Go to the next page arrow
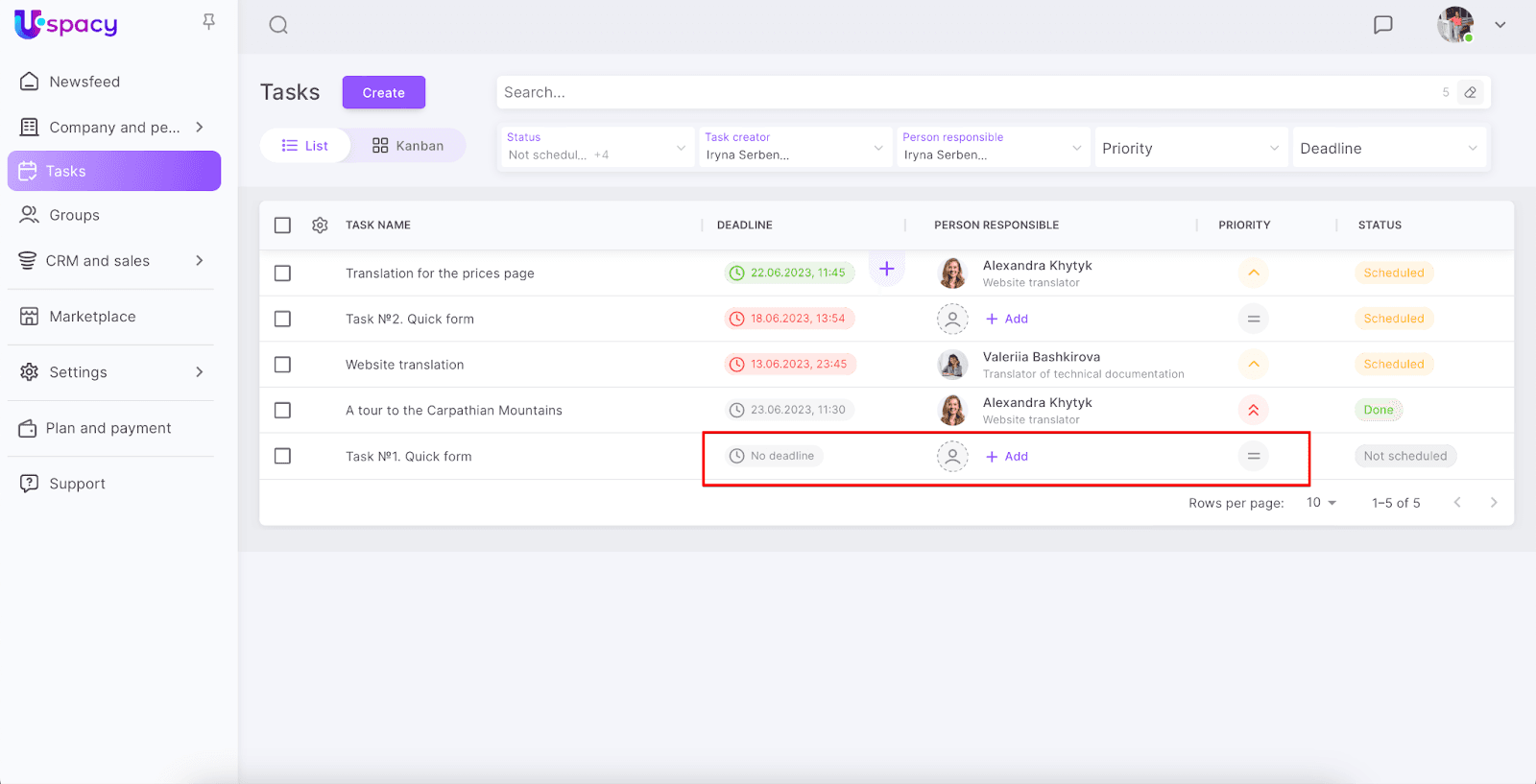The width and height of the screenshot is (1536, 784). (x=1493, y=503)
